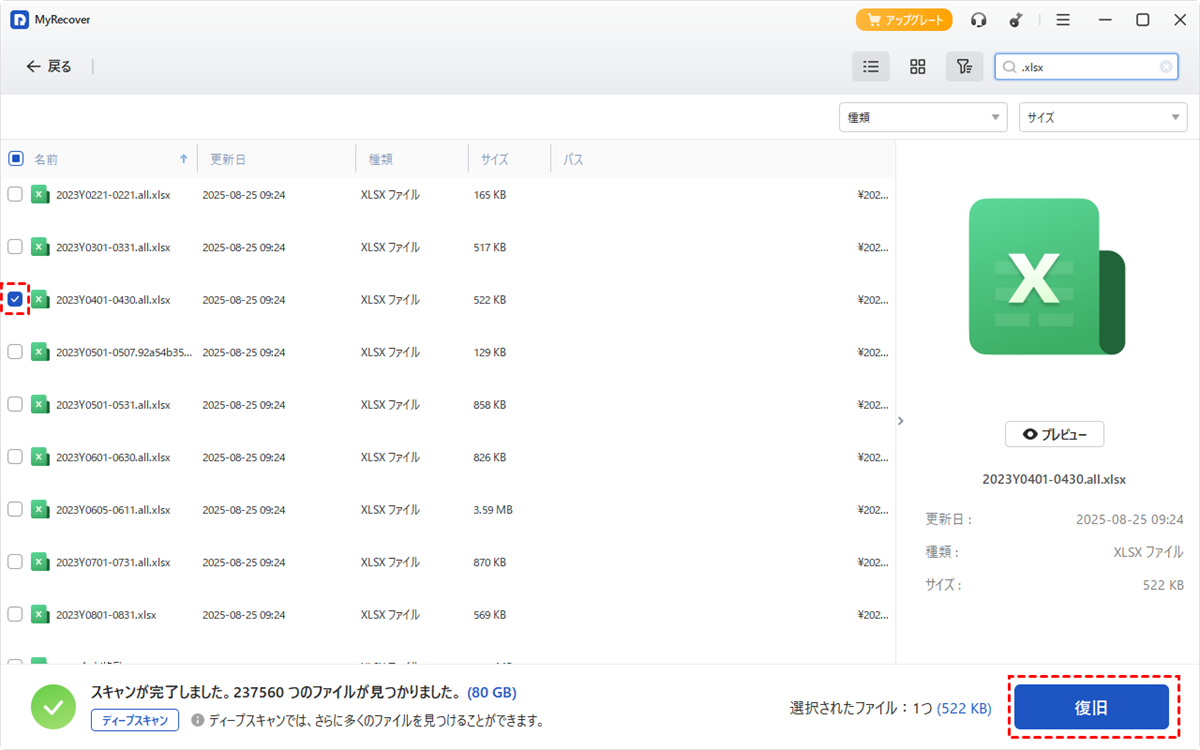Open the headset support icon
1200x750 pixels.
pos(979,20)
